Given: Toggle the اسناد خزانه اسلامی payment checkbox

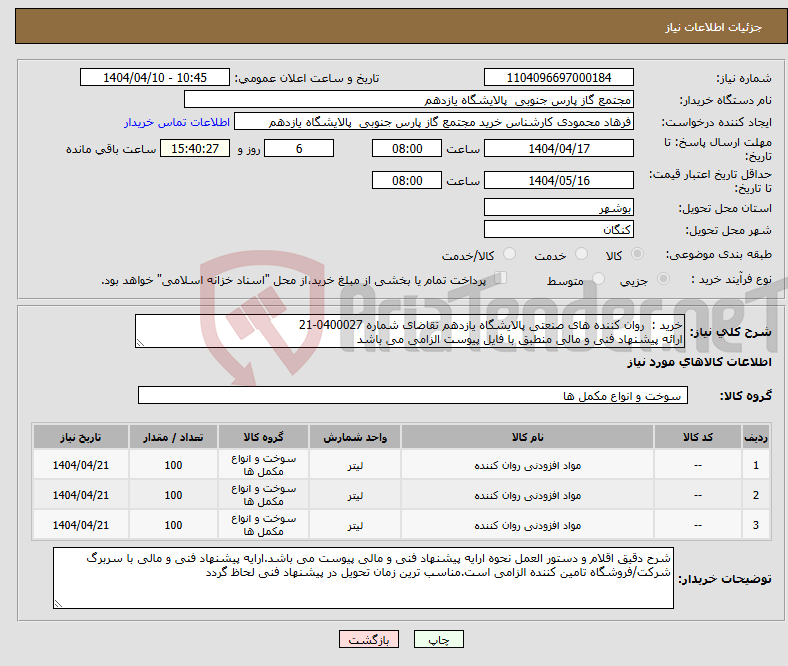Looking at the screenshot, I should click(x=501, y=277).
